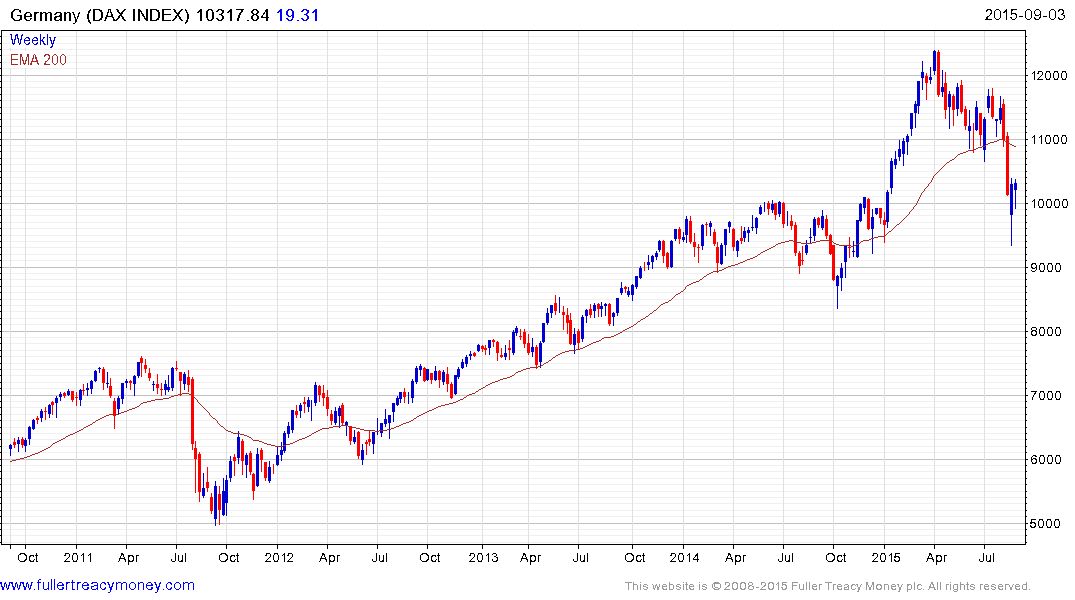Click the blue 19.31 change value
Image resolution: width=1075 pixels, height=600 pixels.
pos(298,15)
